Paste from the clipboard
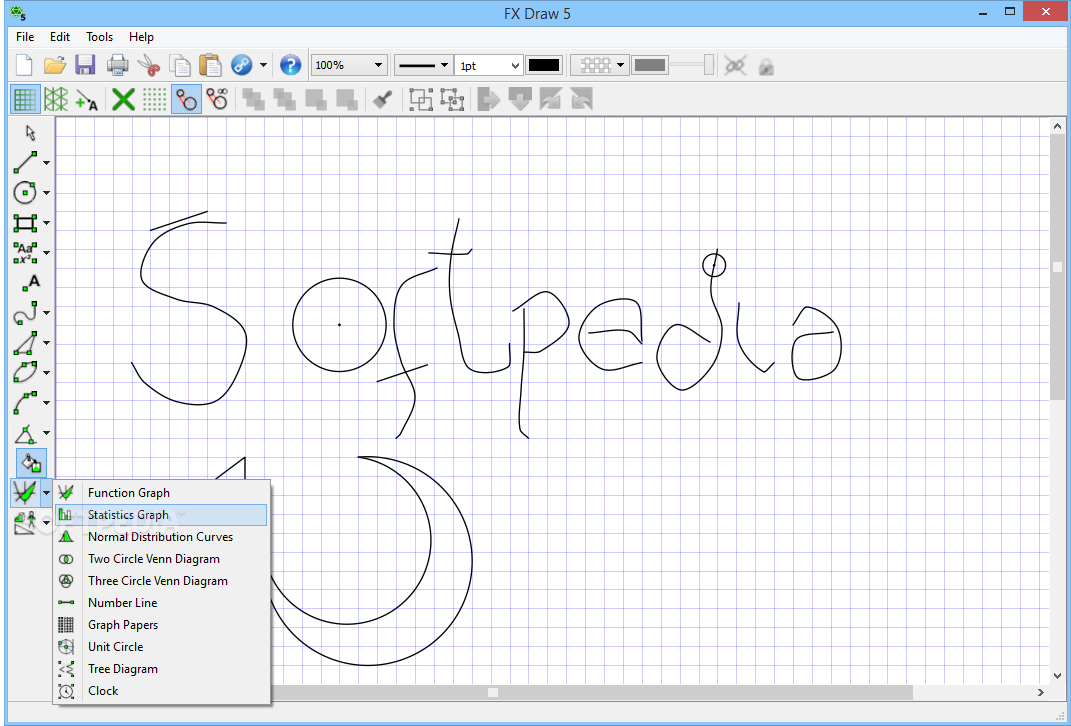Viewport: 1071px width, 726px height. pos(210,66)
